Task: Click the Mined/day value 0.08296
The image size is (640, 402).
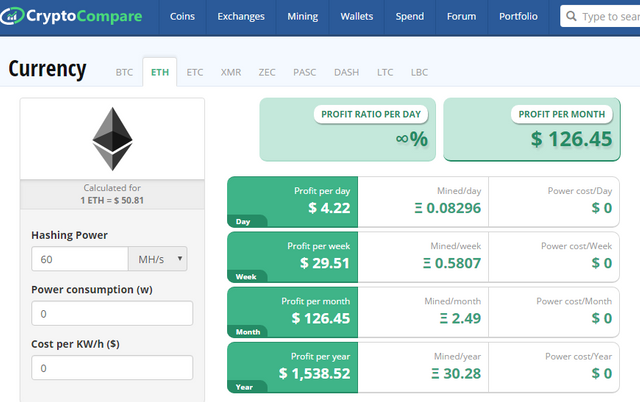Action: (448, 208)
